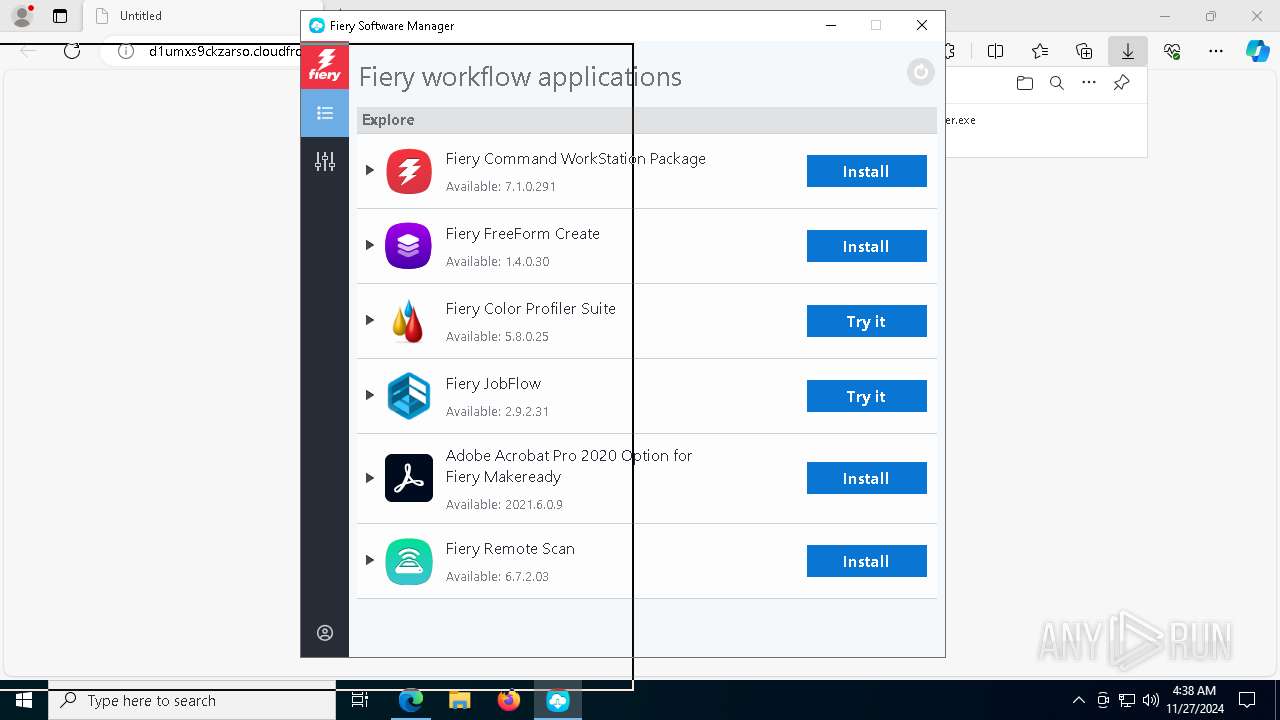1280x720 pixels.
Task: Click the Fiery logo in the sidebar
Action: click(x=325, y=65)
